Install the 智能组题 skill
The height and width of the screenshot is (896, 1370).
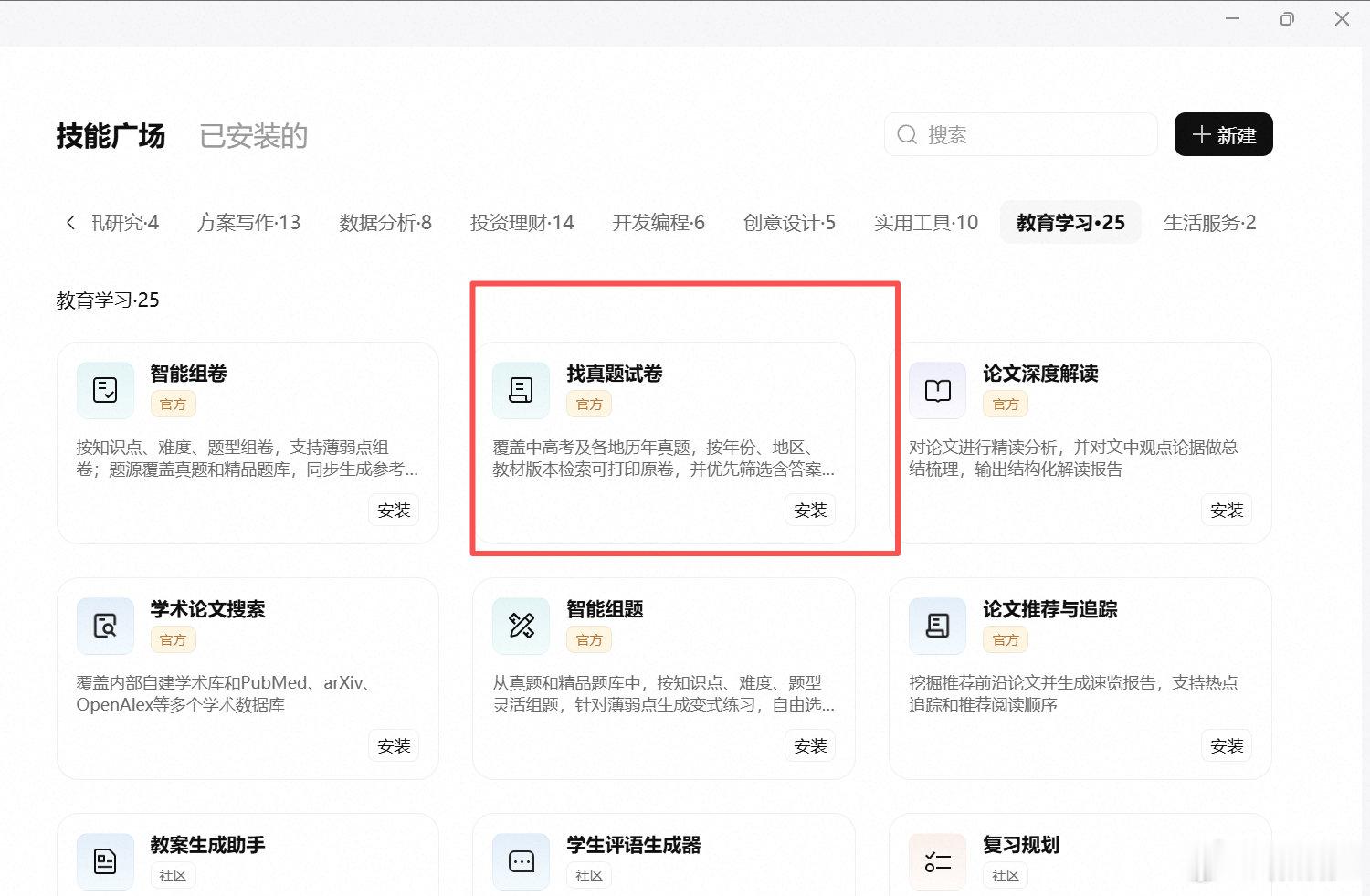coord(810,746)
